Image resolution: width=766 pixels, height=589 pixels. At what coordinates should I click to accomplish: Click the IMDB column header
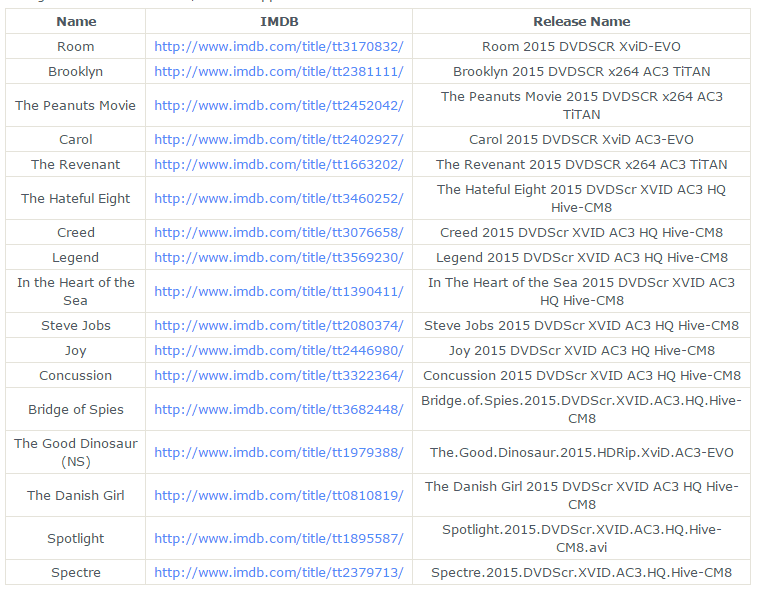click(279, 21)
